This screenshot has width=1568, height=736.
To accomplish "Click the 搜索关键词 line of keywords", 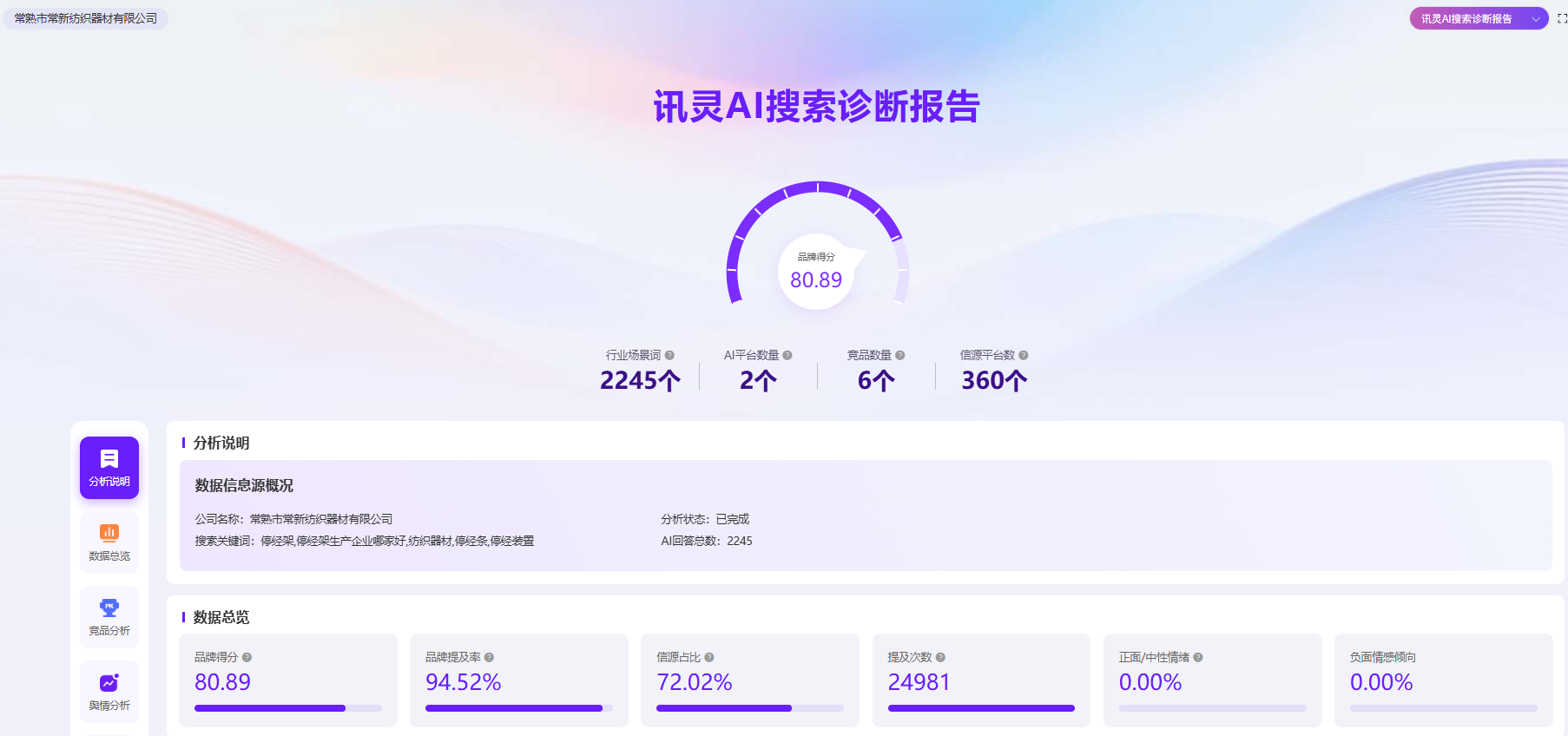I will [x=365, y=541].
